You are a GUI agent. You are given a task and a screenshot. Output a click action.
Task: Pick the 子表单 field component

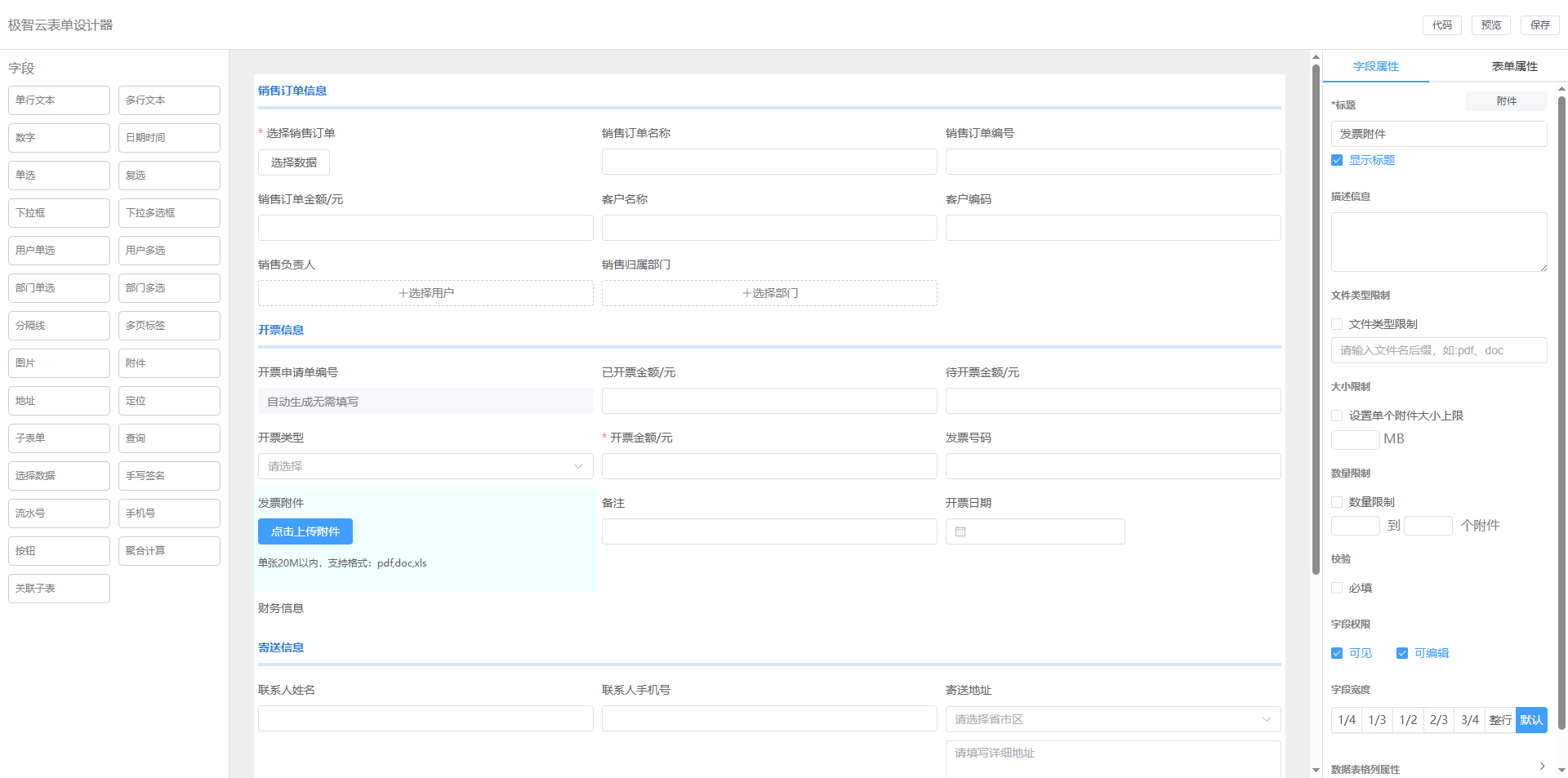click(x=59, y=438)
